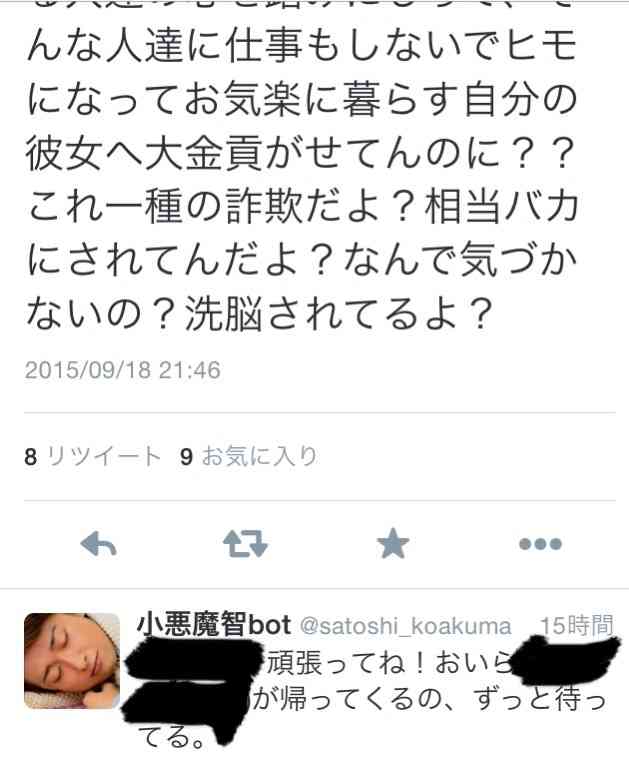The image size is (629, 767).
Task: Click tweet line にされてんだよ？なんで気づか
Action: (302, 260)
